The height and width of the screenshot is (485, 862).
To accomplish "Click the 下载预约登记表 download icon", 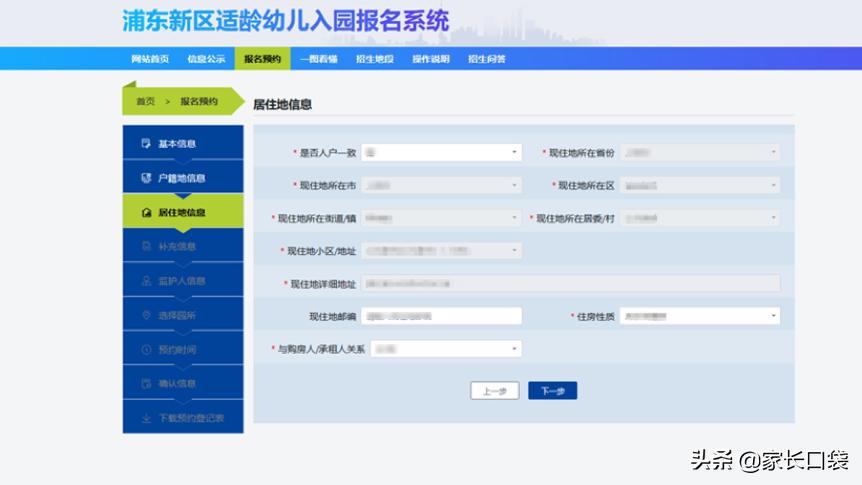I will [x=146, y=418].
